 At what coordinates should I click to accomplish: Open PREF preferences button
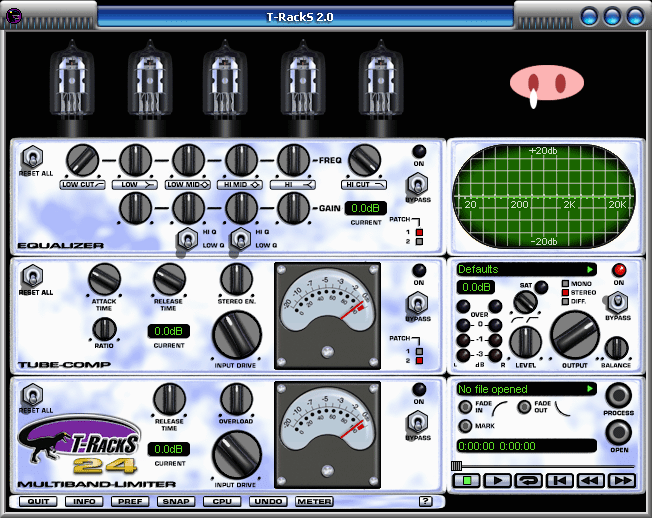[x=130, y=501]
